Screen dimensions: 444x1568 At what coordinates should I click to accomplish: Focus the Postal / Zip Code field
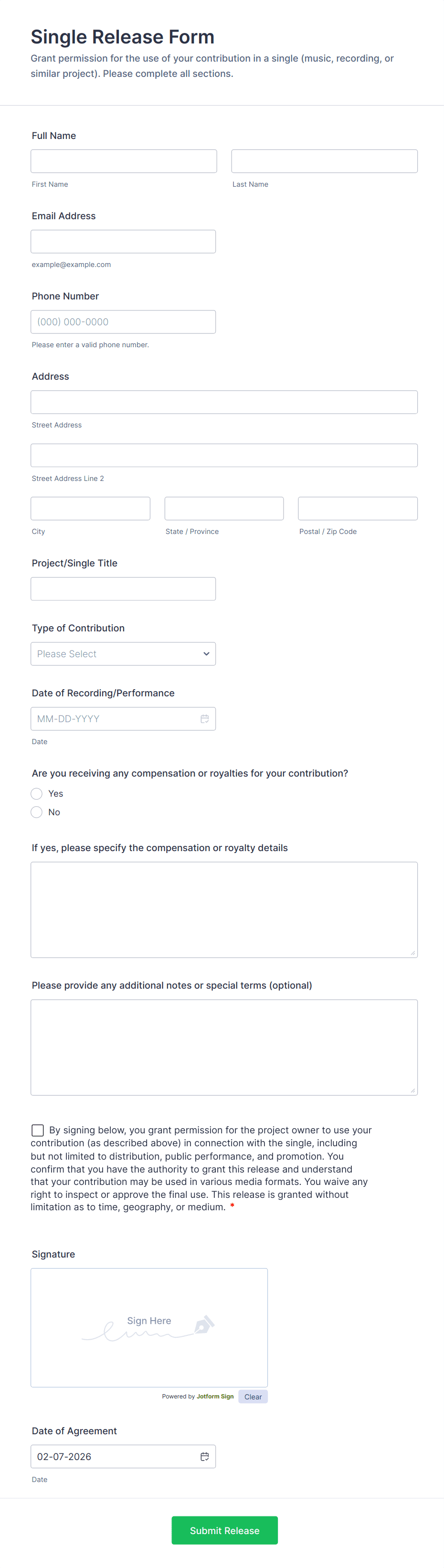pos(358,509)
